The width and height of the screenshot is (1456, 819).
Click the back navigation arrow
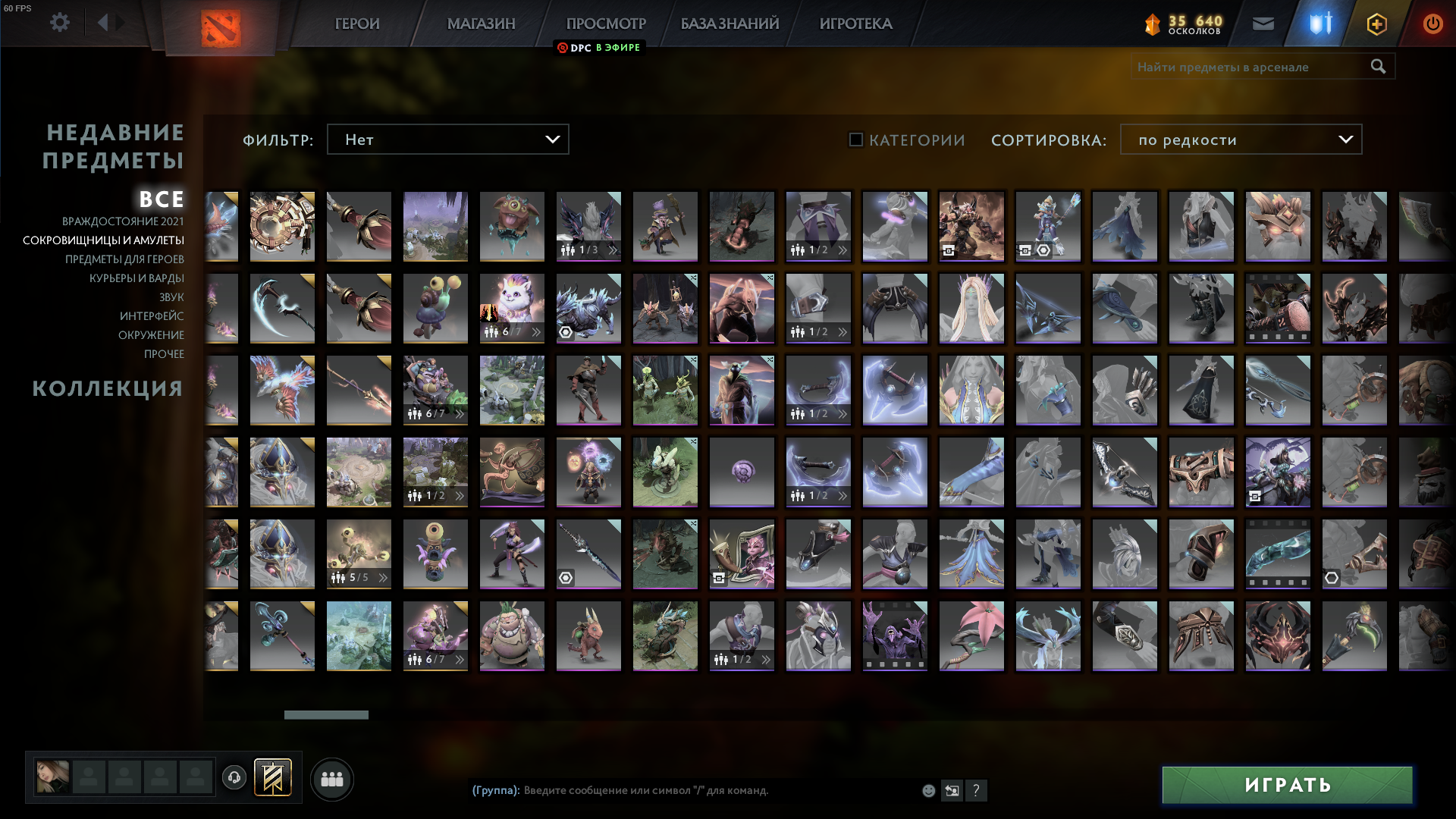pos(103,23)
